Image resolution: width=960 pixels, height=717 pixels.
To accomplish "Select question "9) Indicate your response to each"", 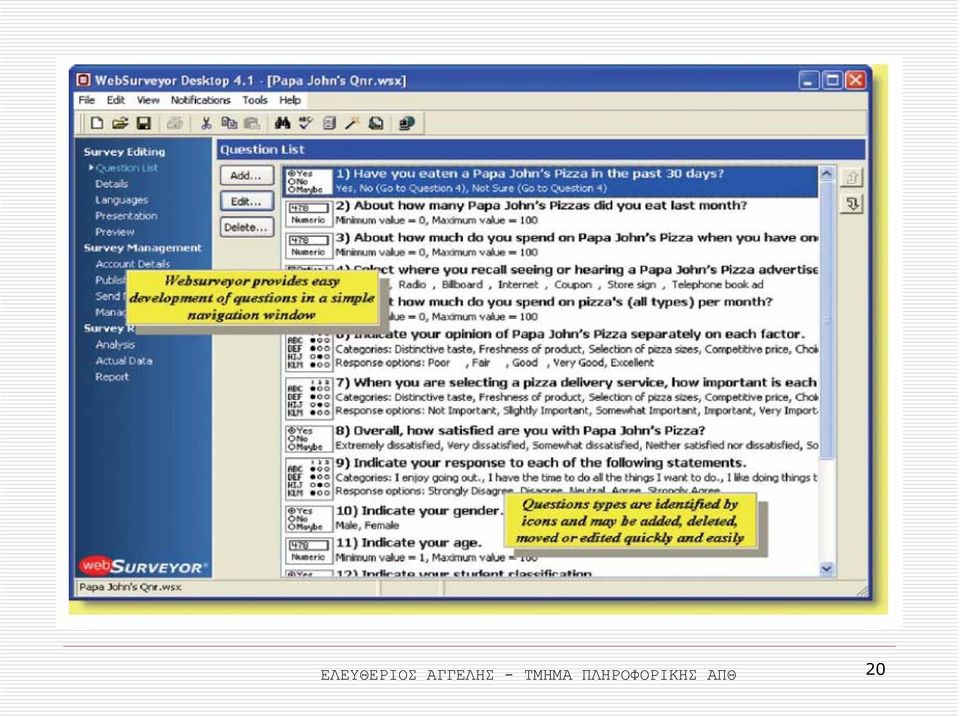I will (551, 476).
